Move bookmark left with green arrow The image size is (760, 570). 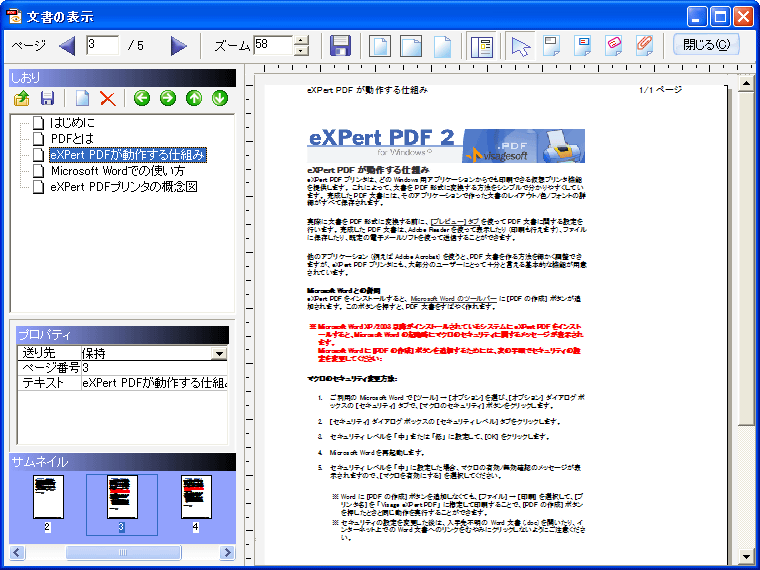[142, 98]
